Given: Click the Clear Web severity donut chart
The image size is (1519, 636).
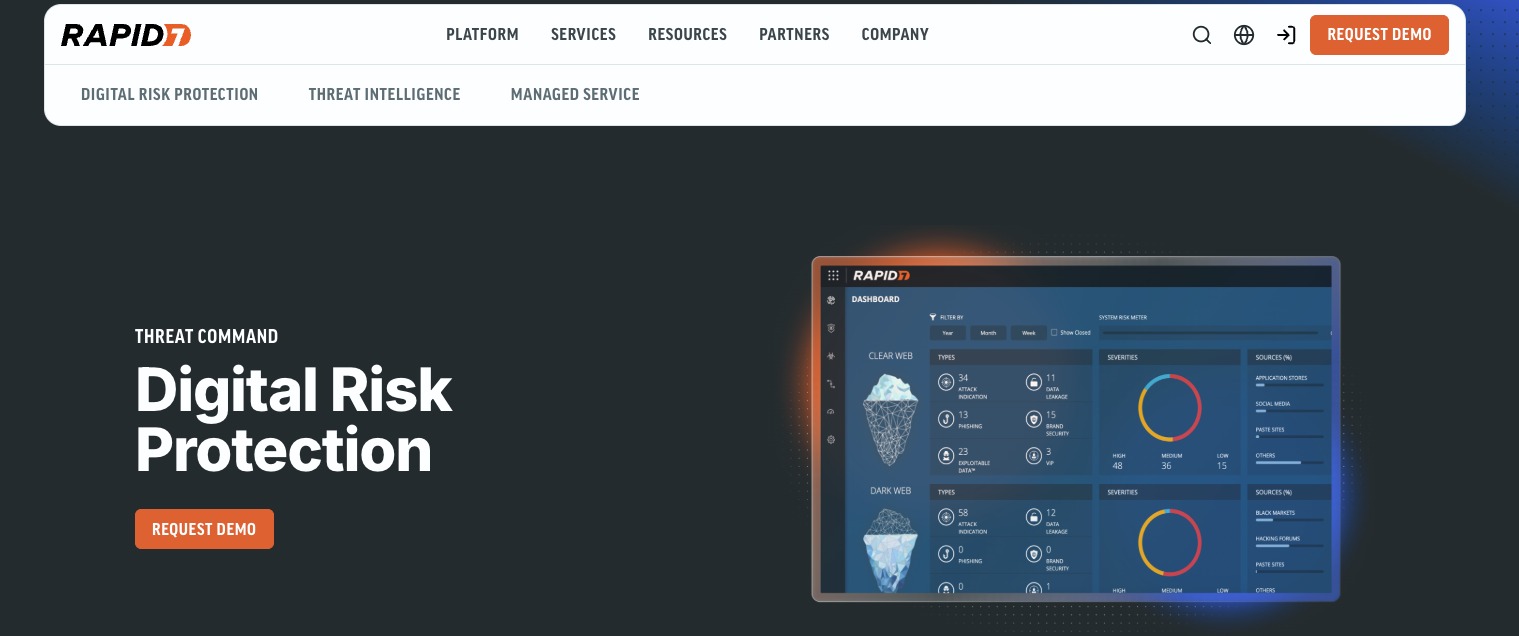Looking at the screenshot, I should [1168, 408].
